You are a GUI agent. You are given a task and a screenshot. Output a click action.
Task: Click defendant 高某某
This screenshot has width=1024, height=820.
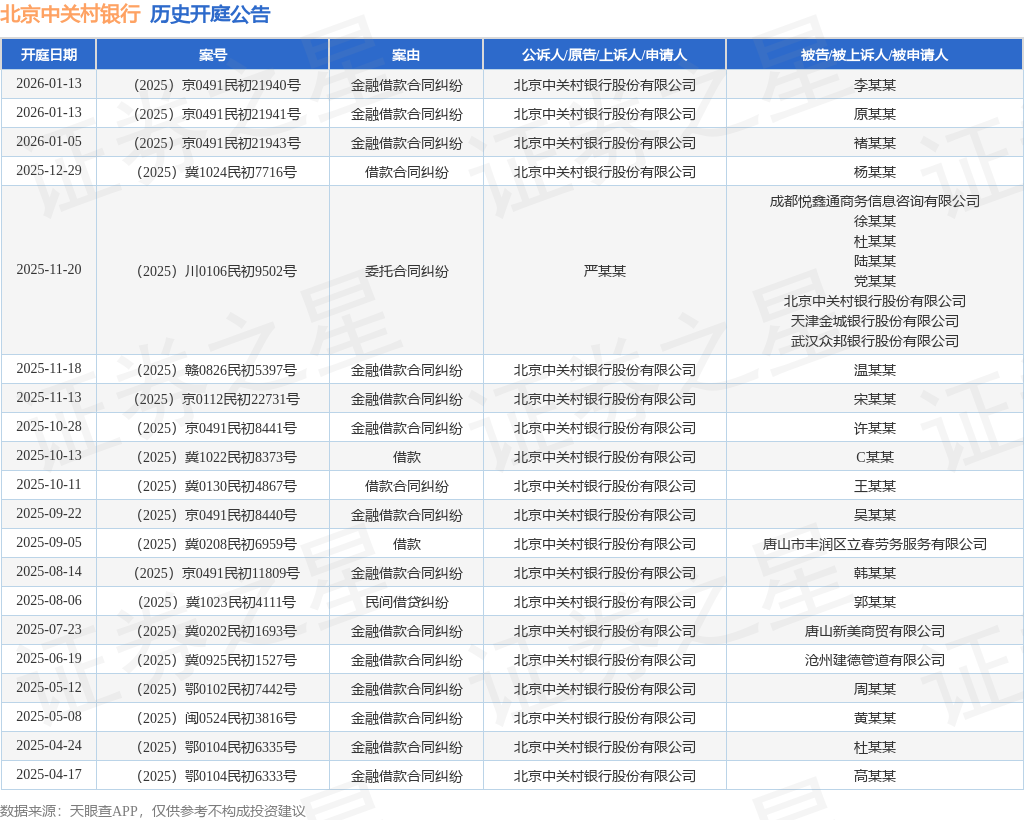coord(874,776)
